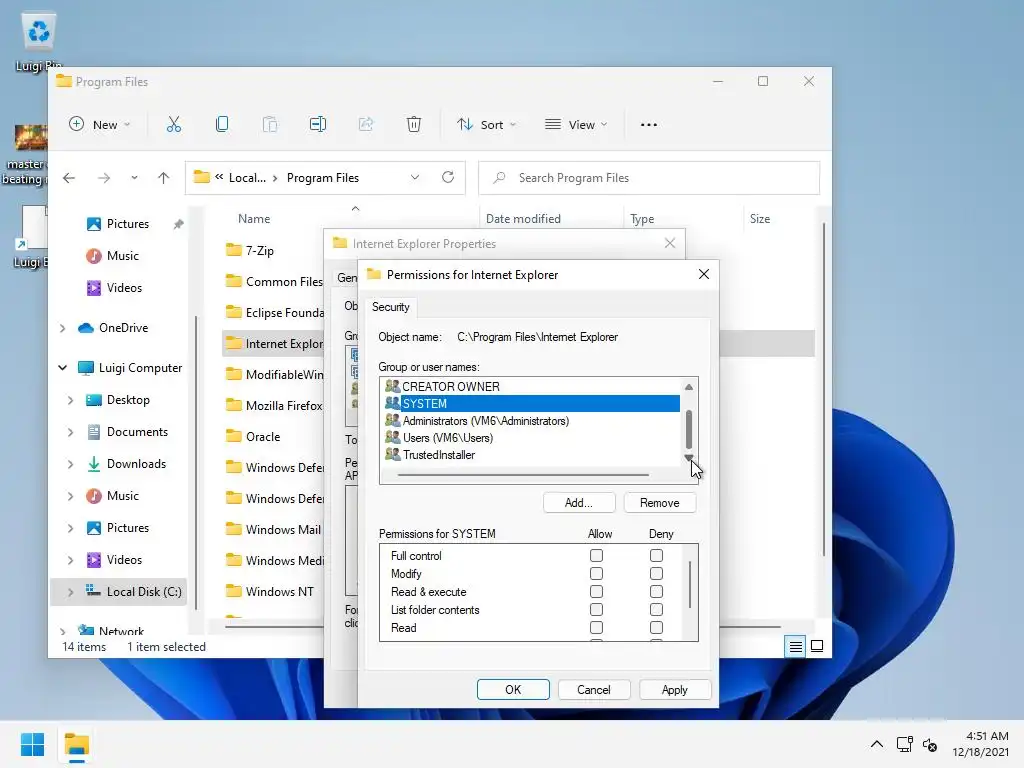Select the Security tab in Permissions dialog
1024x768 pixels.
(391, 307)
